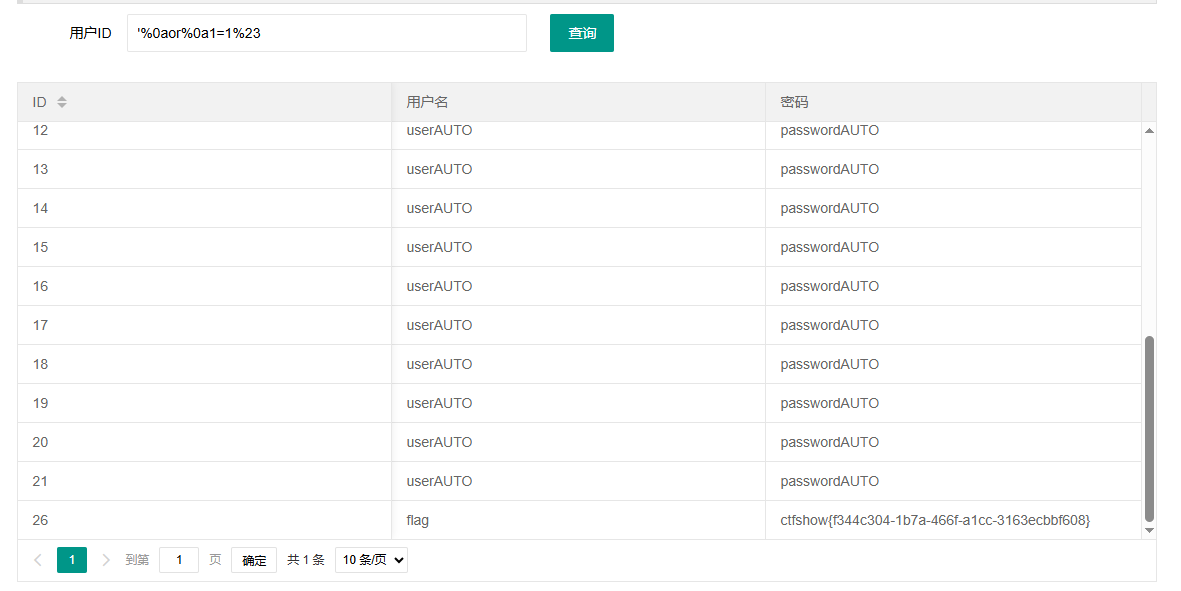1181x591 pixels.
Task: Click the next page chevron
Action: [x=106, y=560]
